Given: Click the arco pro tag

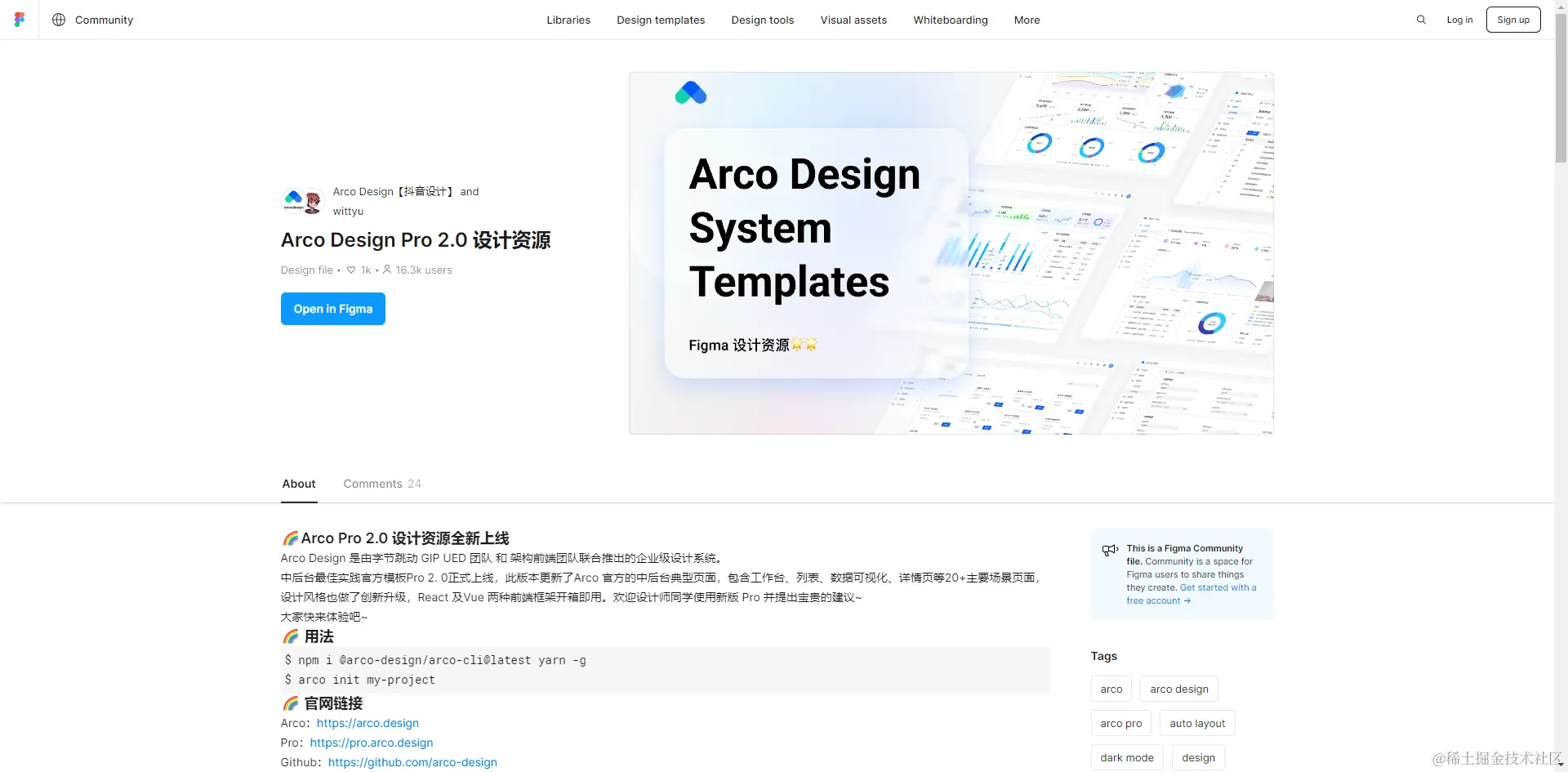Looking at the screenshot, I should point(1121,723).
